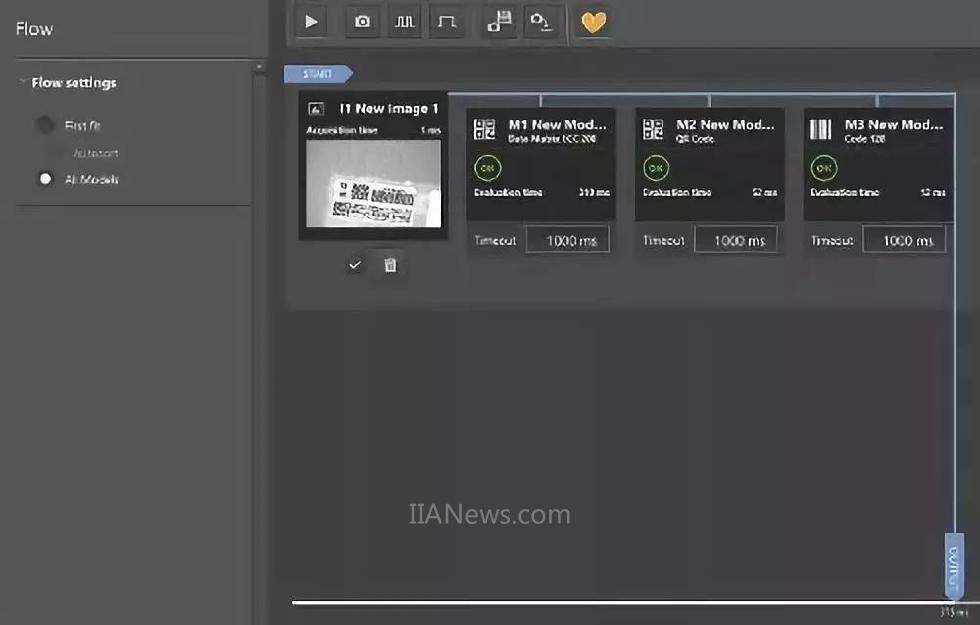Click the M2 Timeout input field
Image resolution: width=980 pixels, height=625 pixels.
(735, 240)
